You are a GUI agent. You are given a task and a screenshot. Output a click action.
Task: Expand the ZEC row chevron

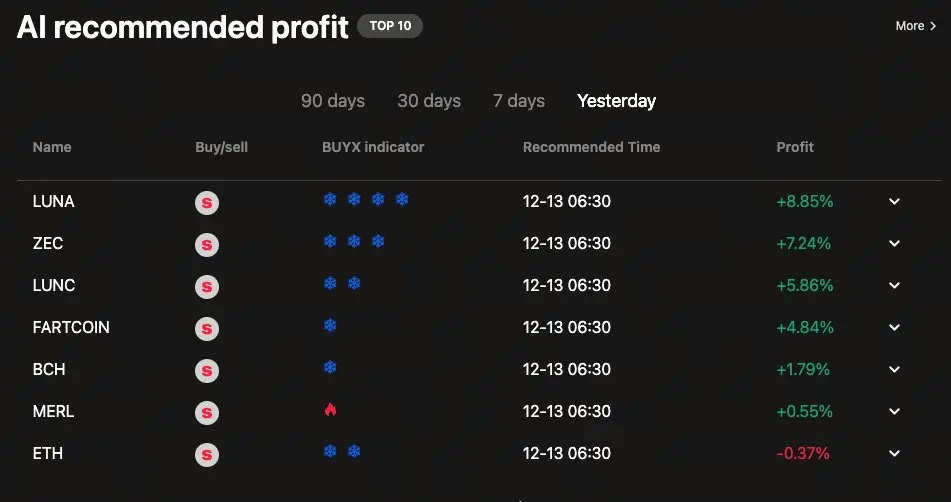894,243
